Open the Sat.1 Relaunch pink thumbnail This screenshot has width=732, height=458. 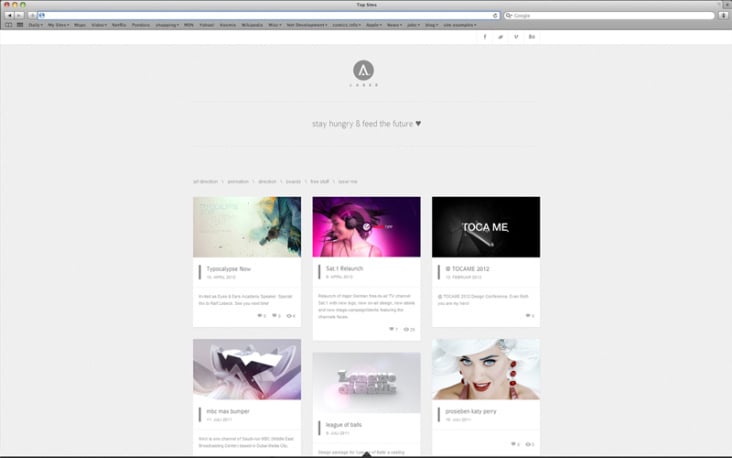tap(366, 226)
